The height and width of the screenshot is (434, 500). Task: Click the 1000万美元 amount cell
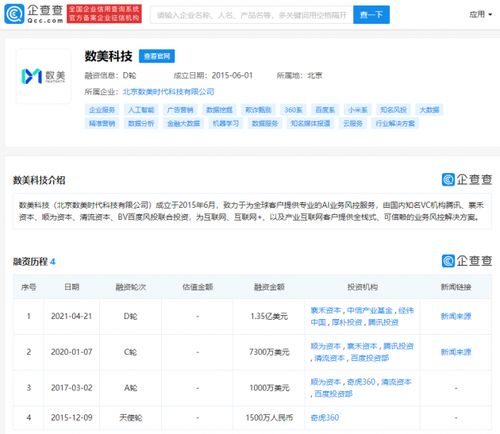tap(269, 388)
